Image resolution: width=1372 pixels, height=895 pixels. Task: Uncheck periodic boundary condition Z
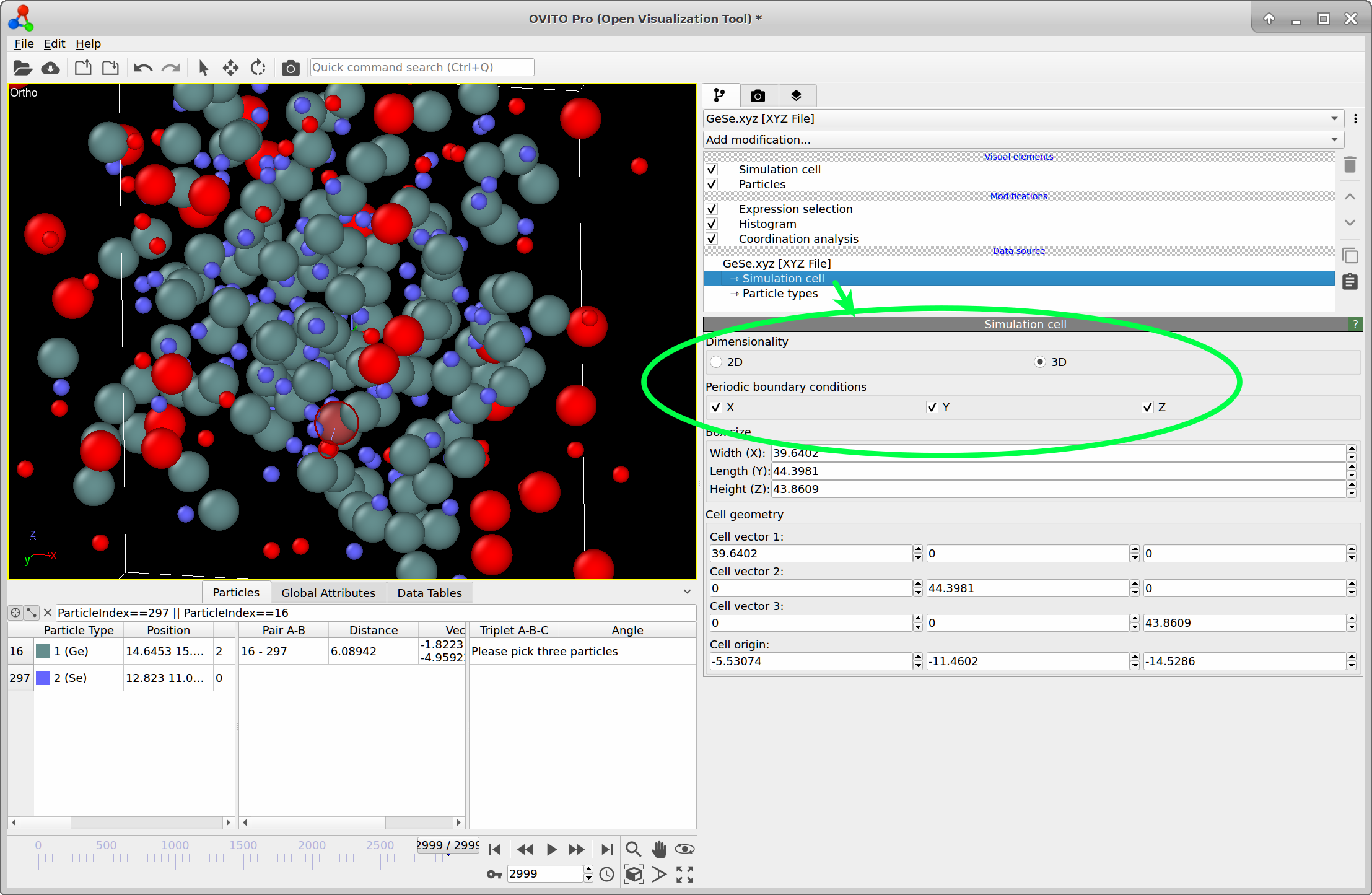[1147, 407]
